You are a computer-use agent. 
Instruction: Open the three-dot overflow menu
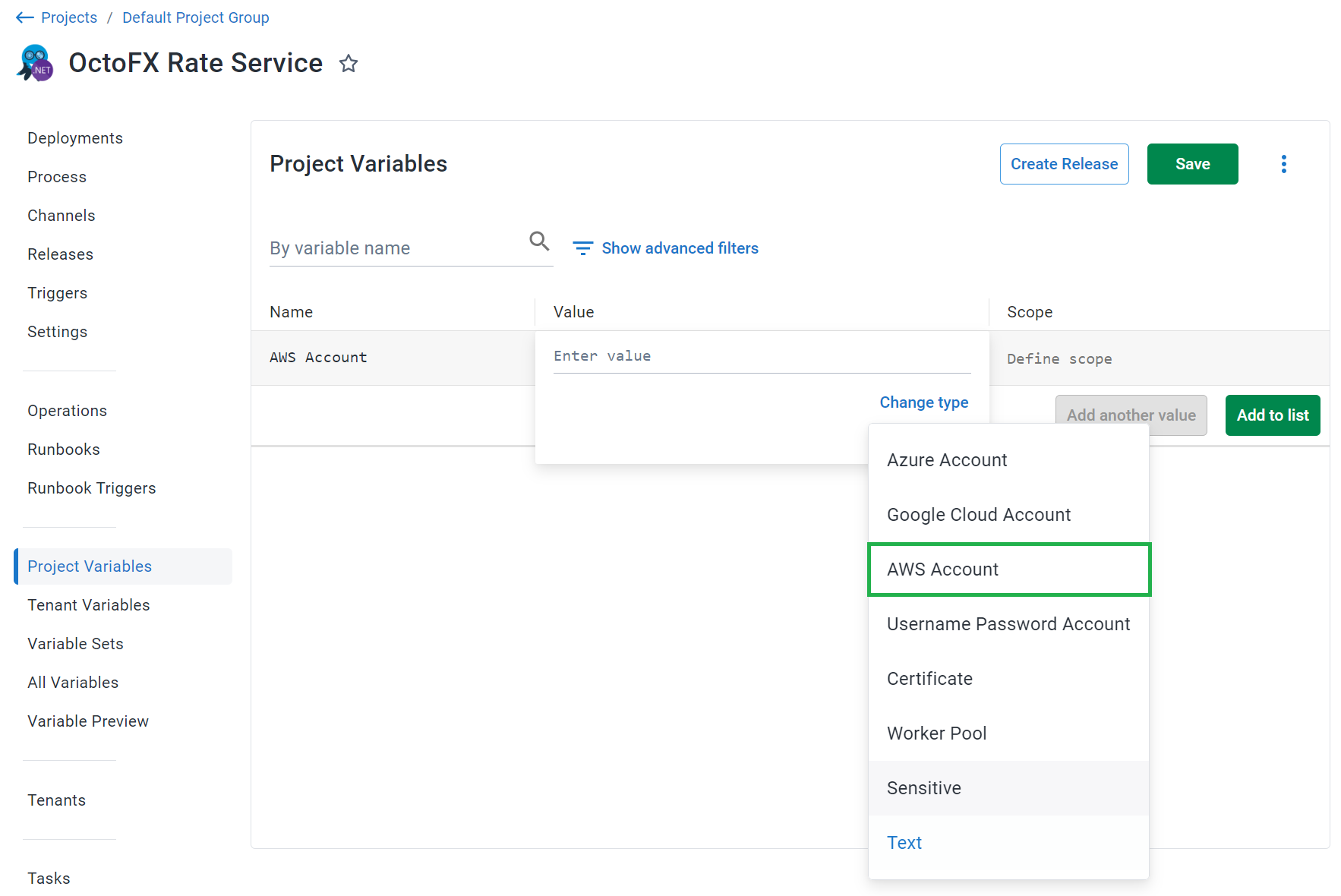pyautogui.click(x=1283, y=164)
